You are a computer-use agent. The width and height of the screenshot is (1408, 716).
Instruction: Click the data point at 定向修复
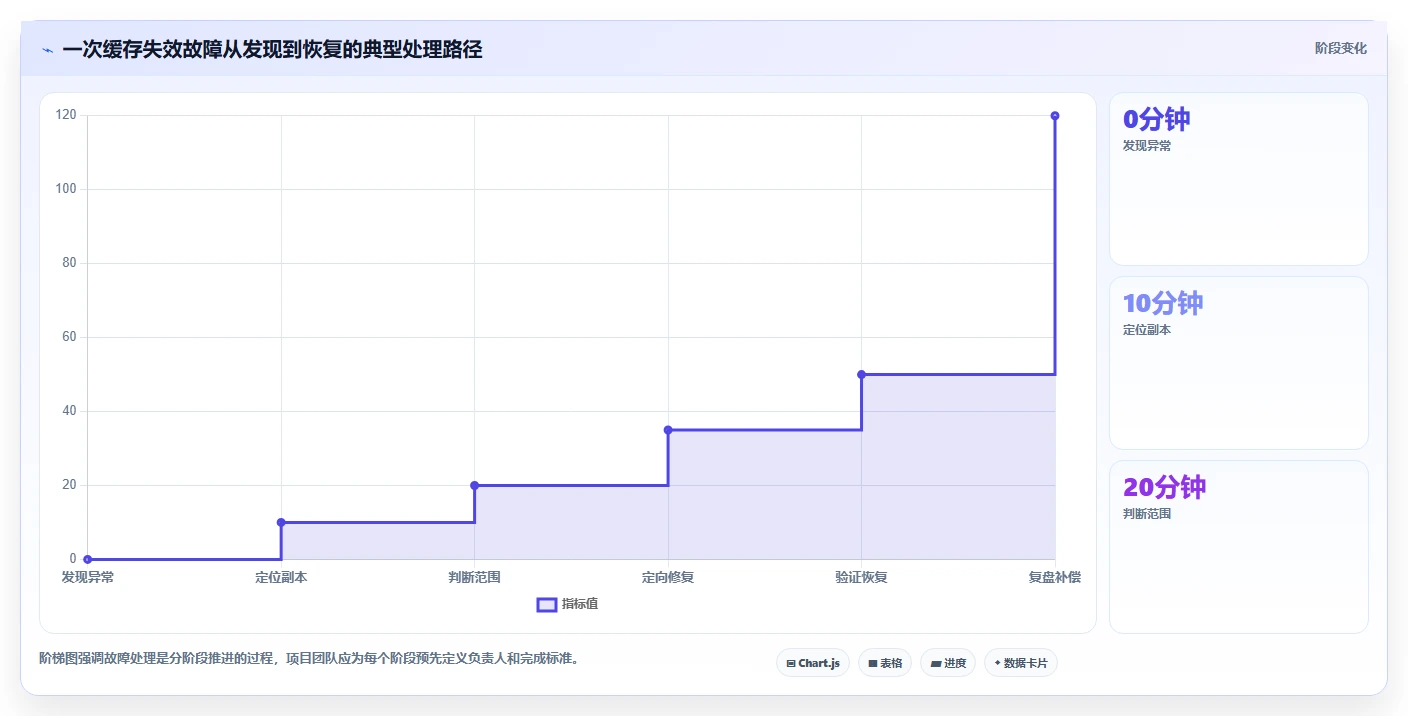click(668, 430)
